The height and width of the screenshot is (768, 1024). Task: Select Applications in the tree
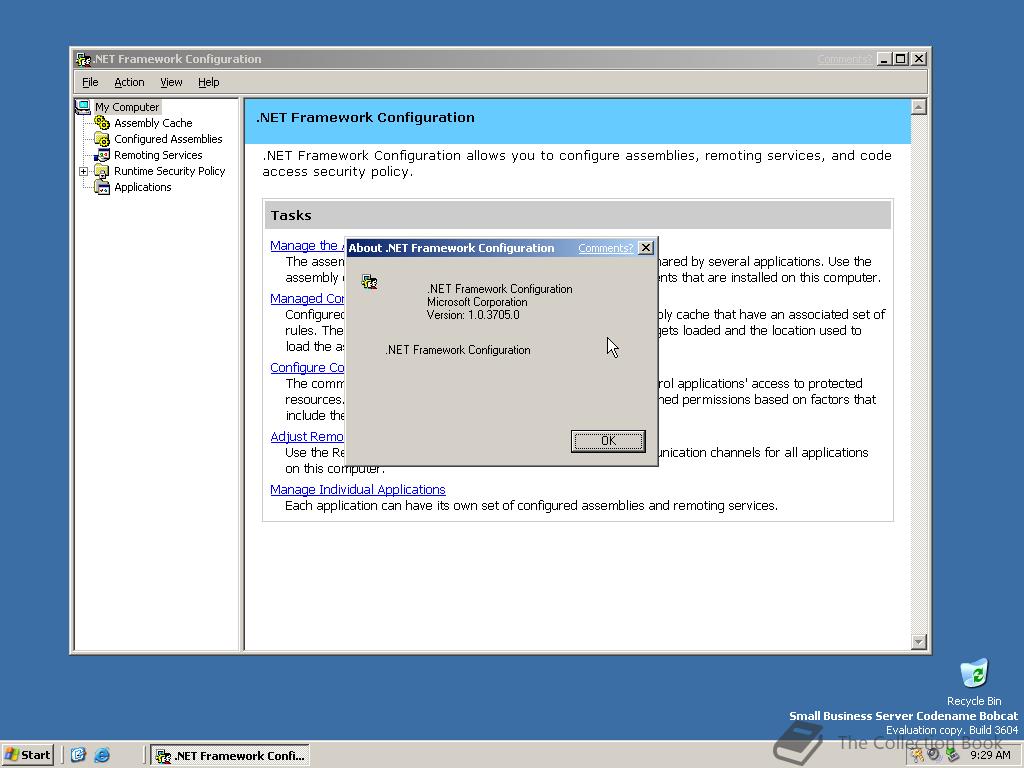pos(142,187)
